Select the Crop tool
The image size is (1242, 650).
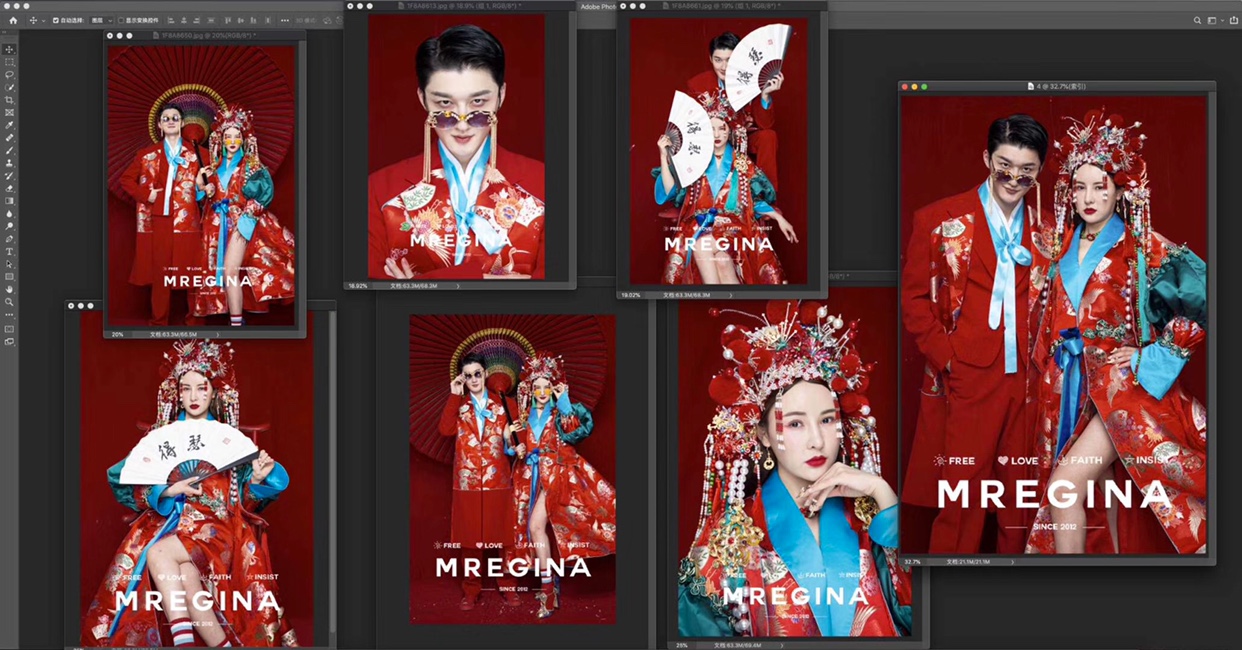pyautogui.click(x=9, y=100)
